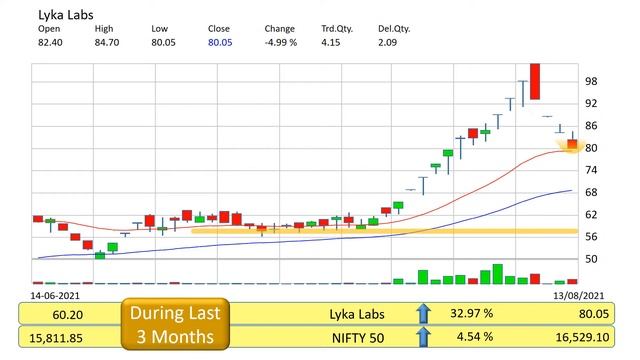Select the Lyka Labs gain 32.97 %
640x360 pixels.
(x=471, y=313)
